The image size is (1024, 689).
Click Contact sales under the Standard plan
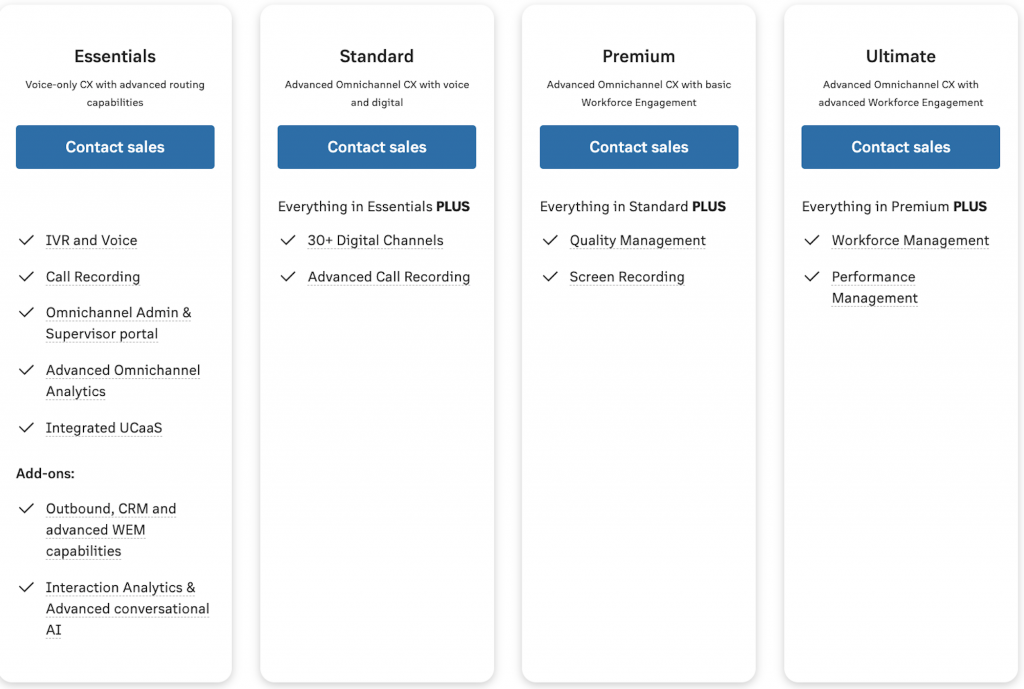(376, 147)
